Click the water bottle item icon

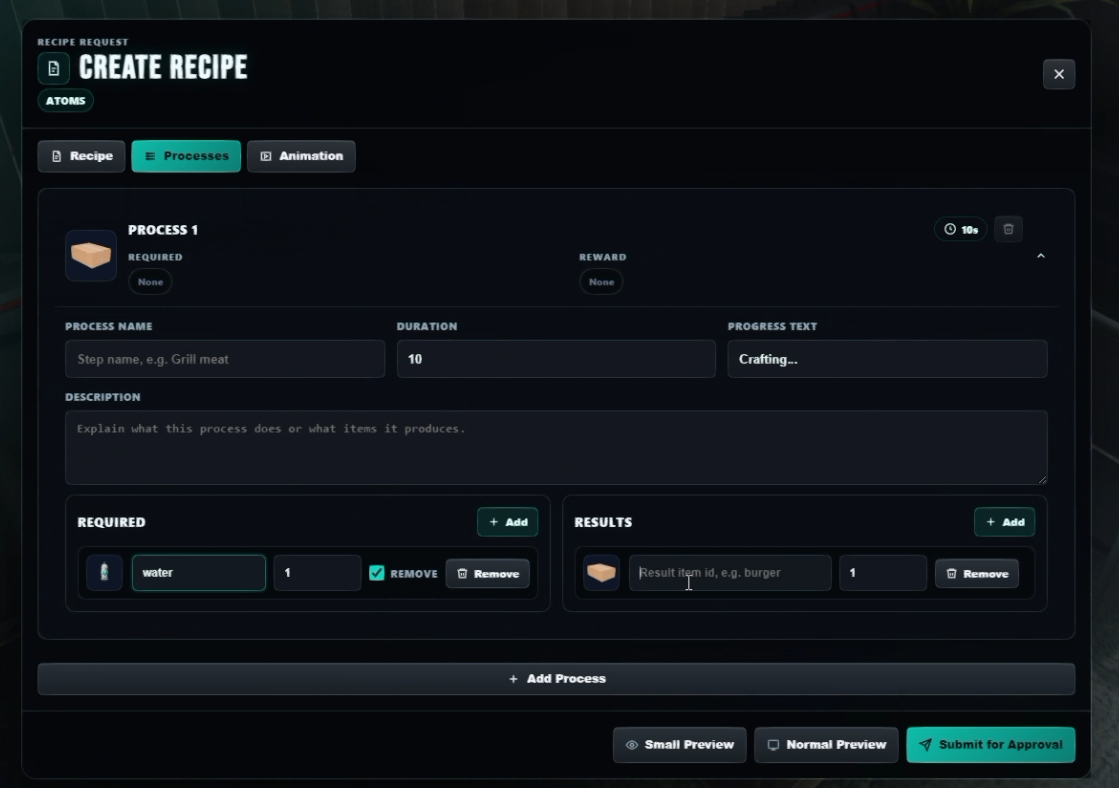(104, 572)
